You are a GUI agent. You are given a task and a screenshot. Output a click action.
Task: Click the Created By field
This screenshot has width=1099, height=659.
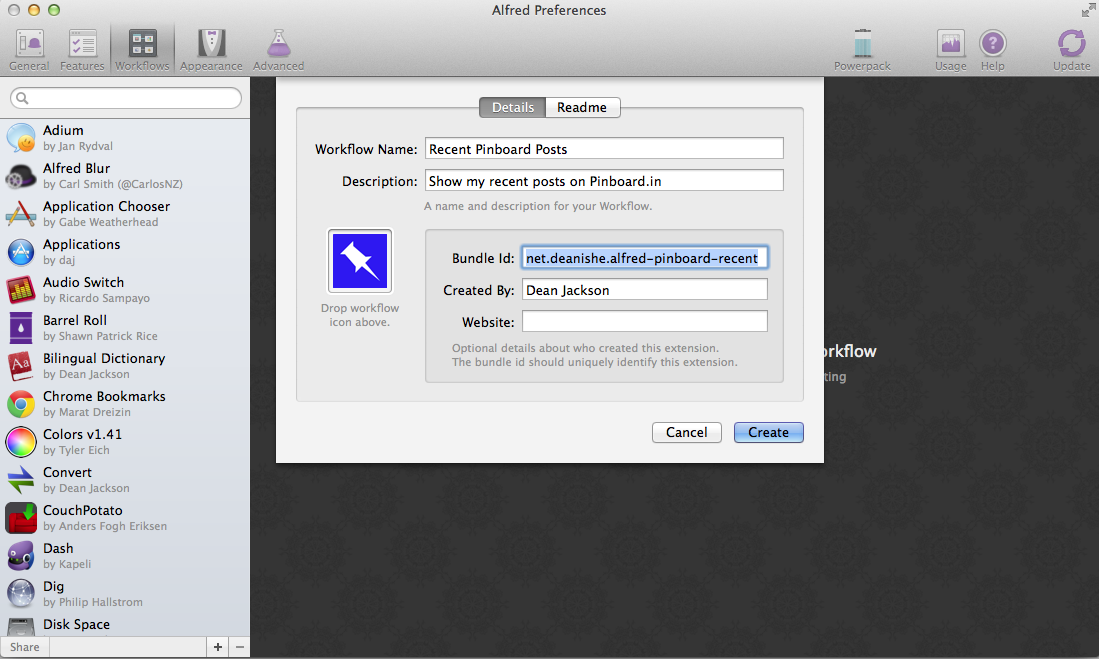[x=644, y=290]
